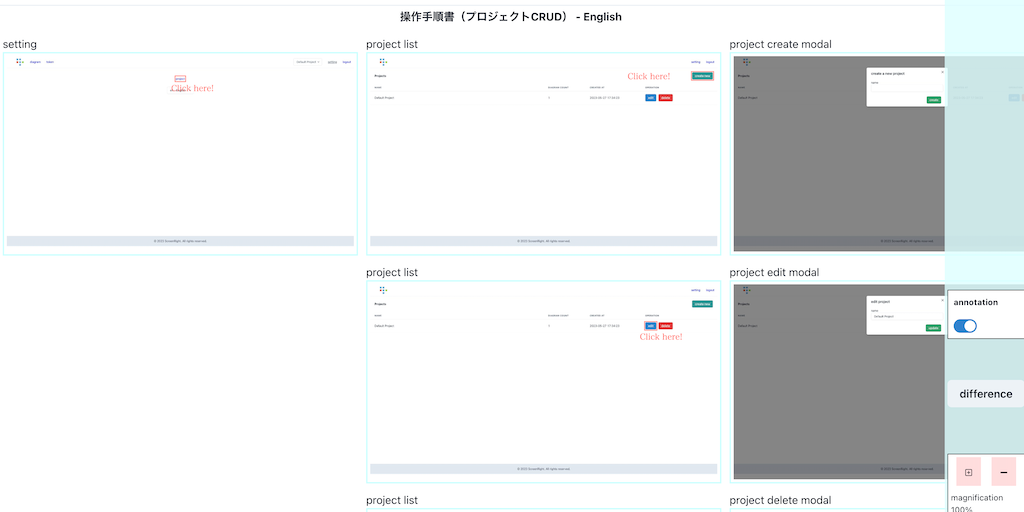Click the document title ending in '- English'
Screen dimensions: 1024x512
[x=511, y=17]
